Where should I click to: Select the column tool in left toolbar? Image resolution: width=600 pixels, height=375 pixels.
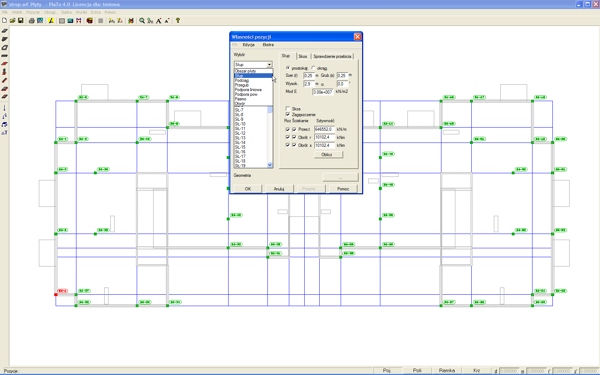5,72
